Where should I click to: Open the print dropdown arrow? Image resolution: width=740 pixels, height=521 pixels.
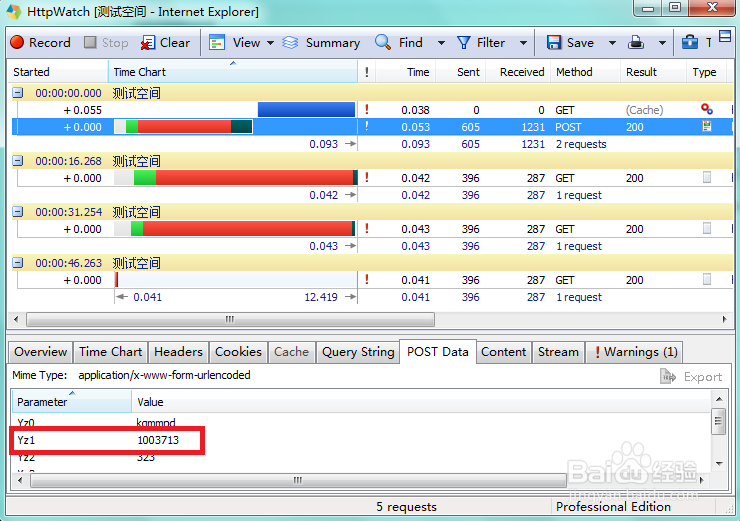[x=662, y=43]
